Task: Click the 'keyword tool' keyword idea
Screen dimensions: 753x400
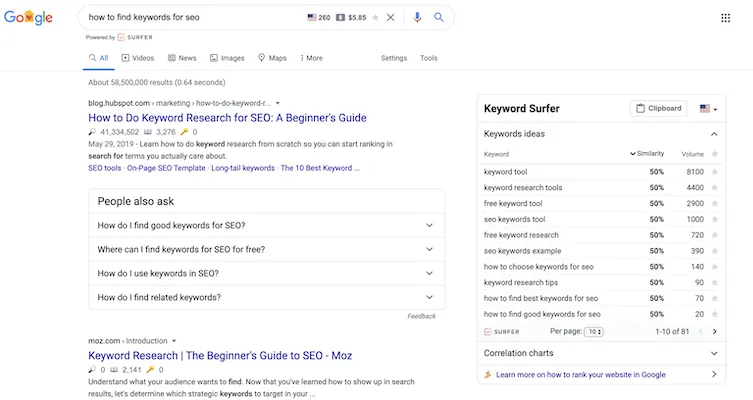Action: 505,172
